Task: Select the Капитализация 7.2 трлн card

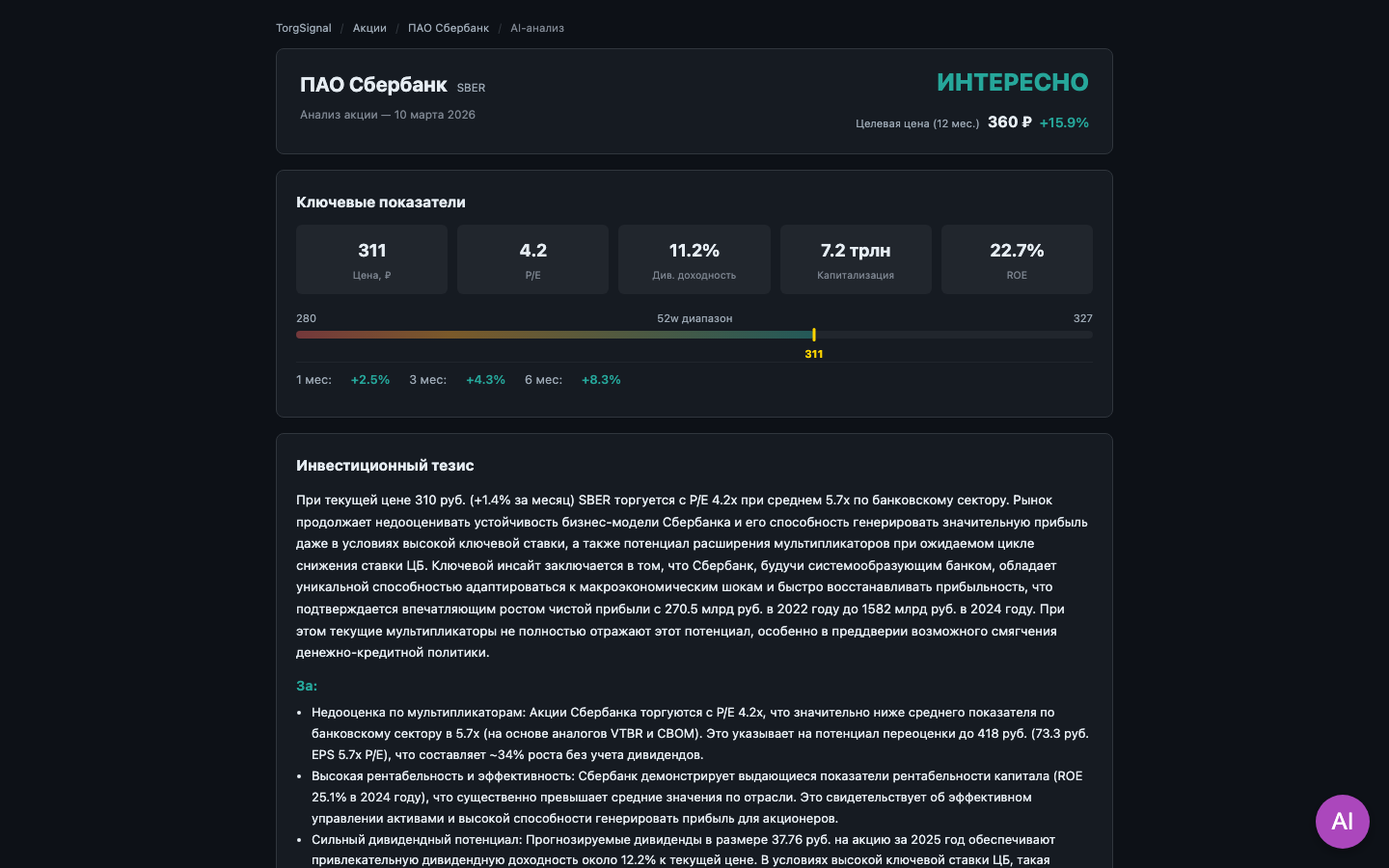Action: pyautogui.click(x=856, y=259)
